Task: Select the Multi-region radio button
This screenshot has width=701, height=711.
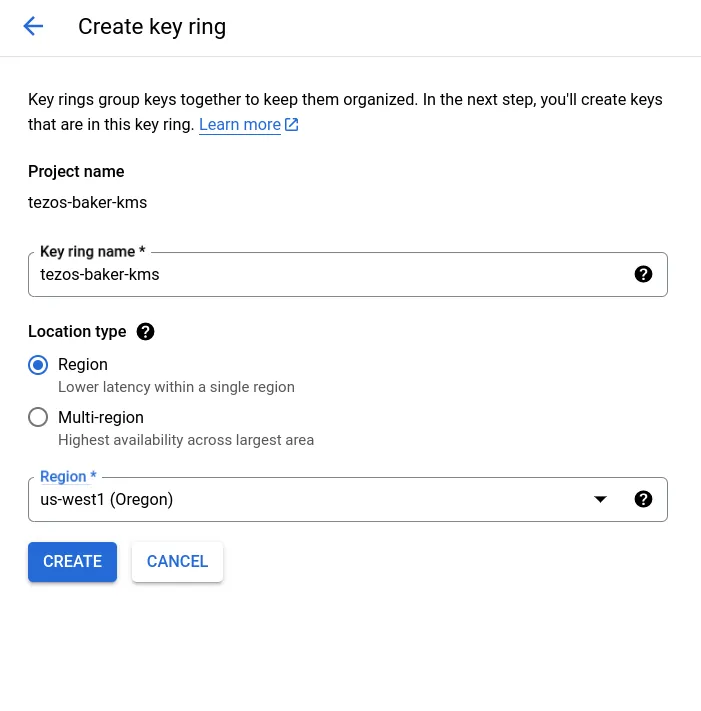Action: [38, 417]
